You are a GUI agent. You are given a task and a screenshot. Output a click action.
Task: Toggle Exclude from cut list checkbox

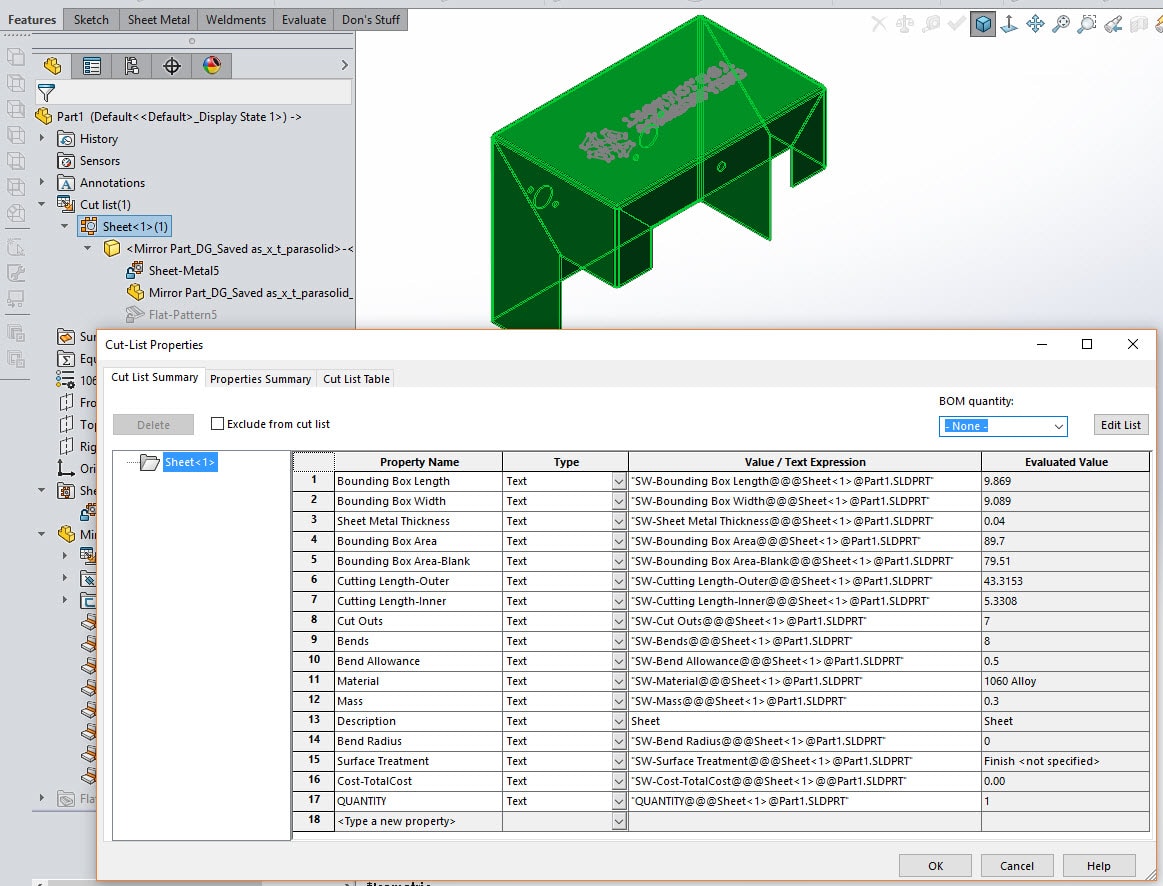click(217, 423)
